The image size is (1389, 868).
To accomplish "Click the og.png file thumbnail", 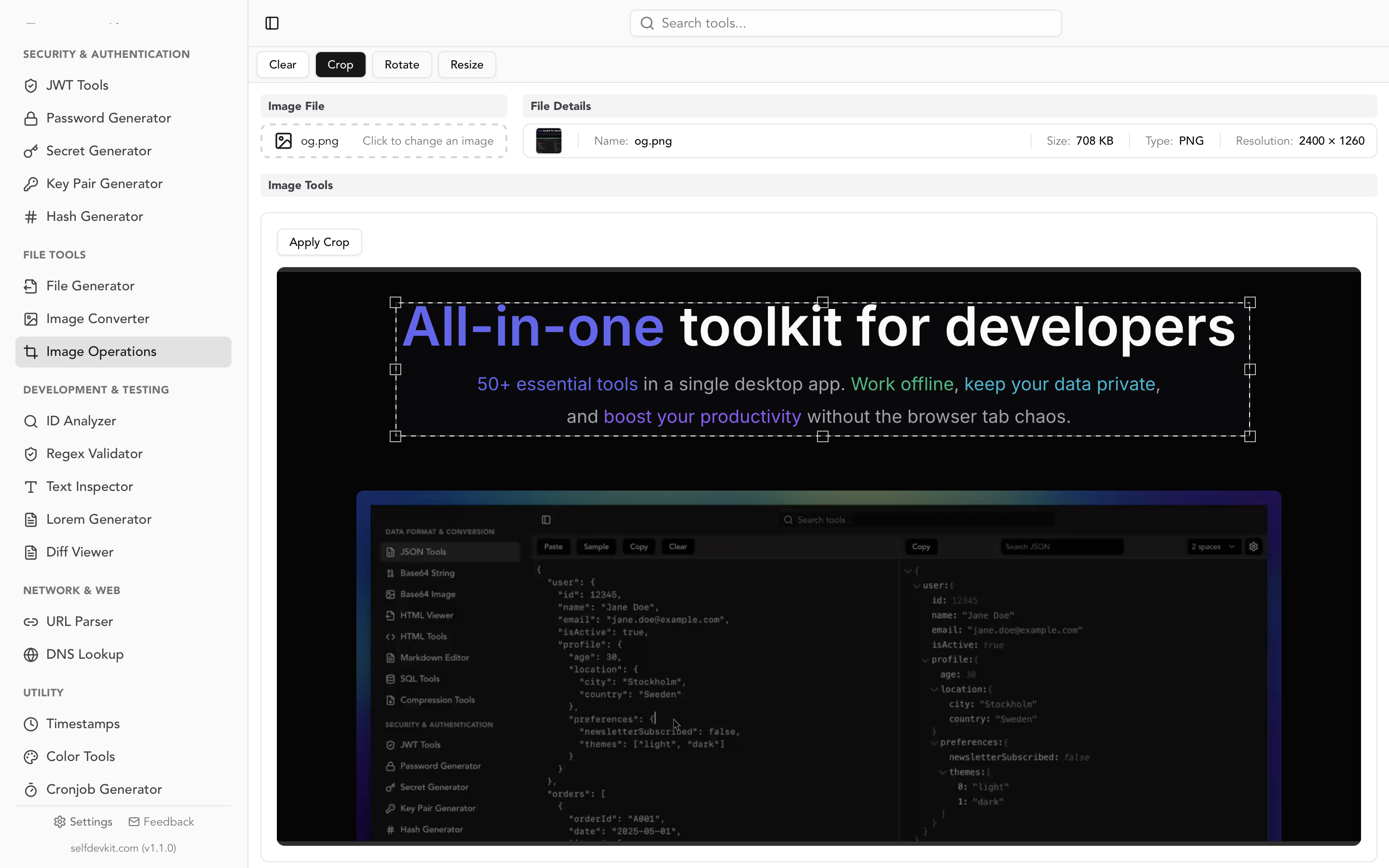I will (x=549, y=141).
